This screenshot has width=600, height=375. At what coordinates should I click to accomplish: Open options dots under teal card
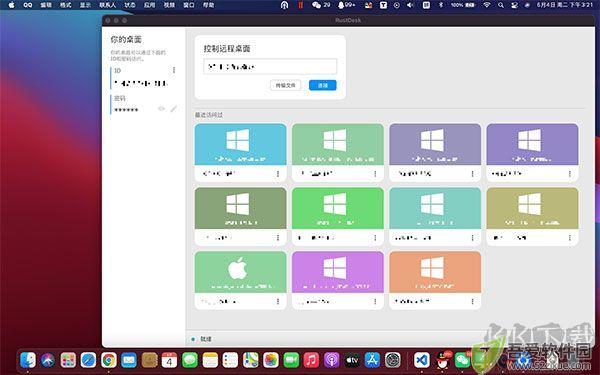coord(472,238)
